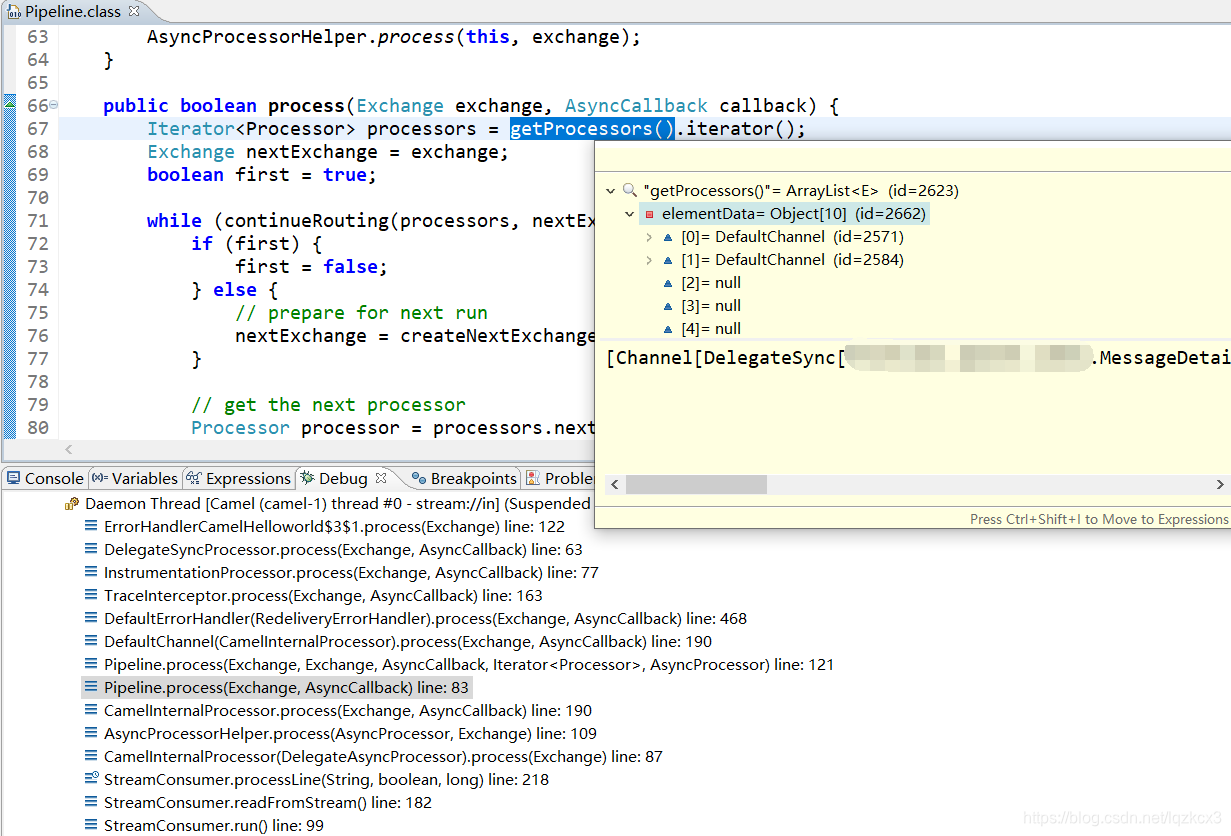
Task: Close the Debug view tab
Action: (x=381, y=478)
